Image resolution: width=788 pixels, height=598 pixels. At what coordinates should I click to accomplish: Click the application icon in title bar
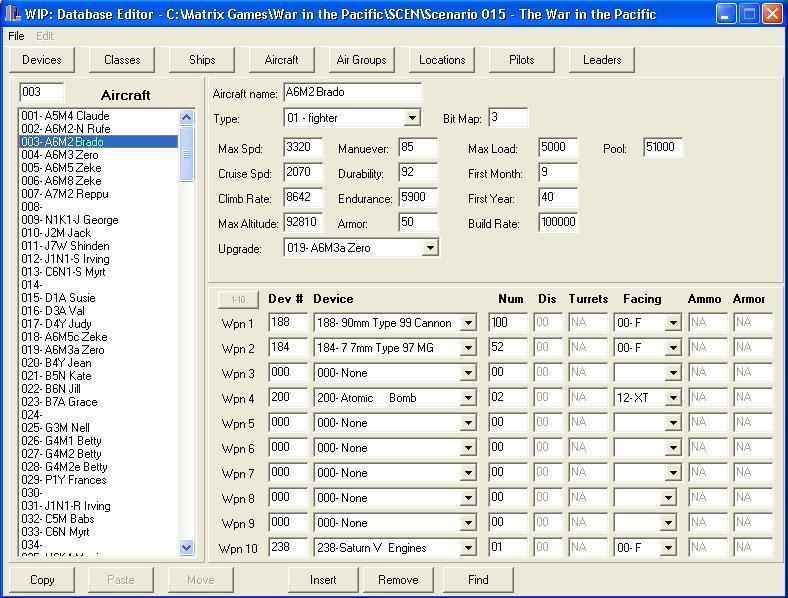coord(13,14)
